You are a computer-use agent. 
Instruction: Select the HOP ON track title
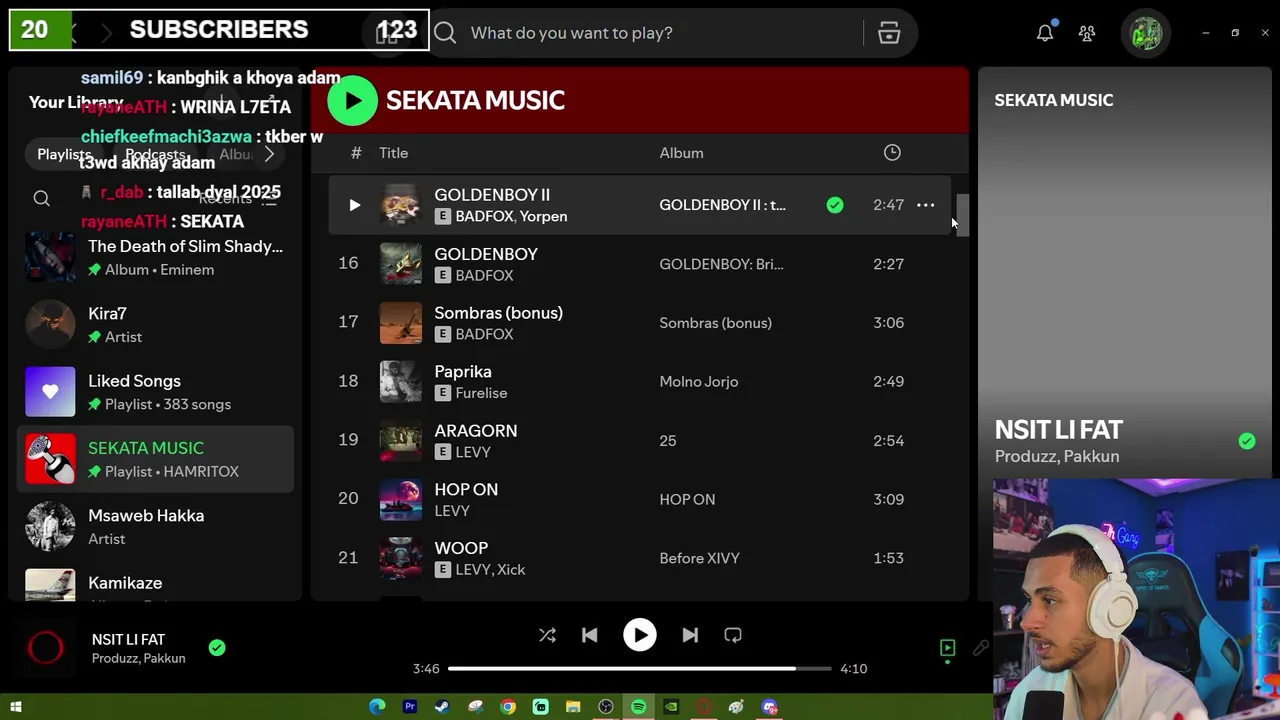pyautogui.click(x=466, y=490)
